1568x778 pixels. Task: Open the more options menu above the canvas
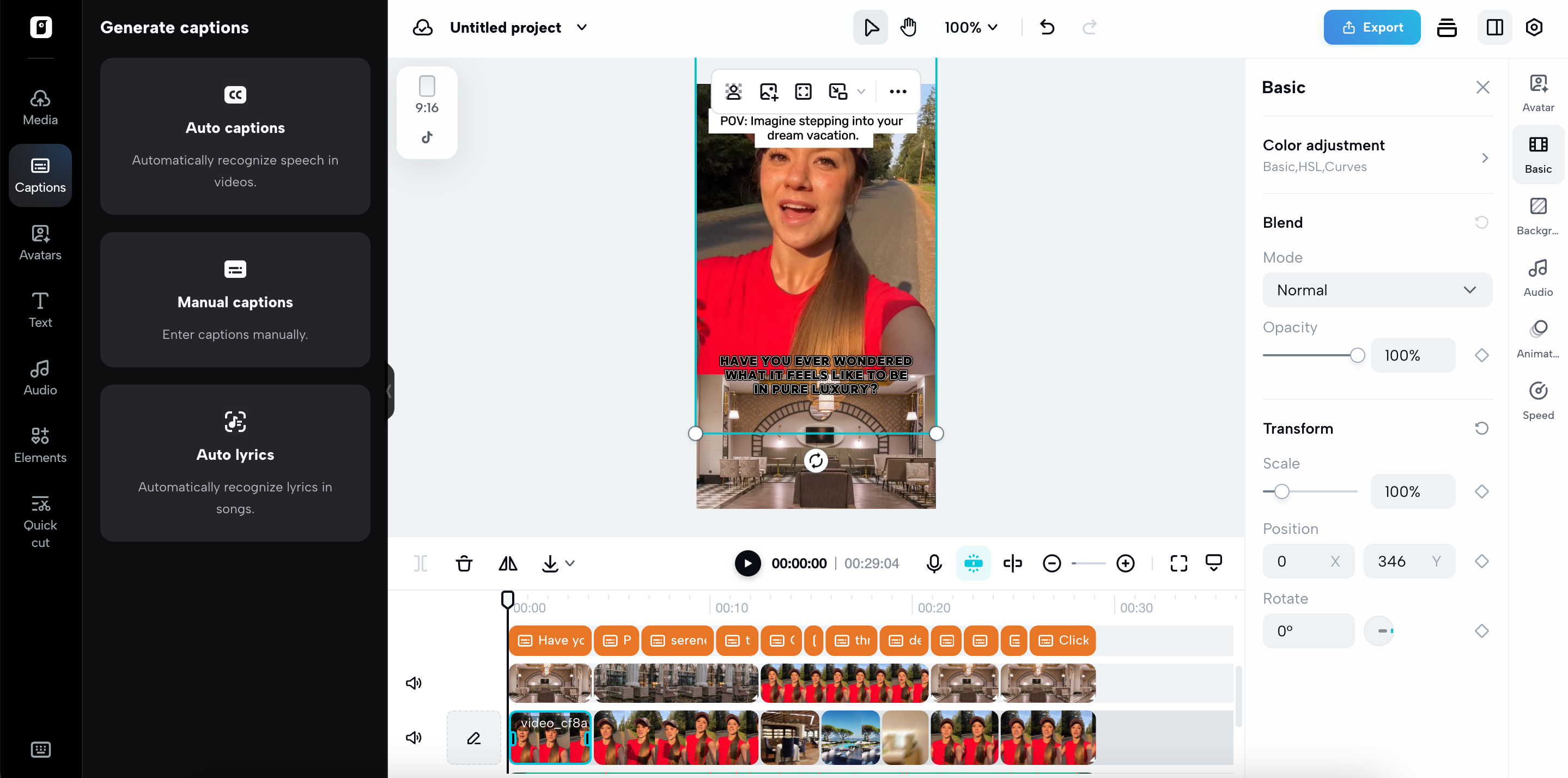pos(897,92)
